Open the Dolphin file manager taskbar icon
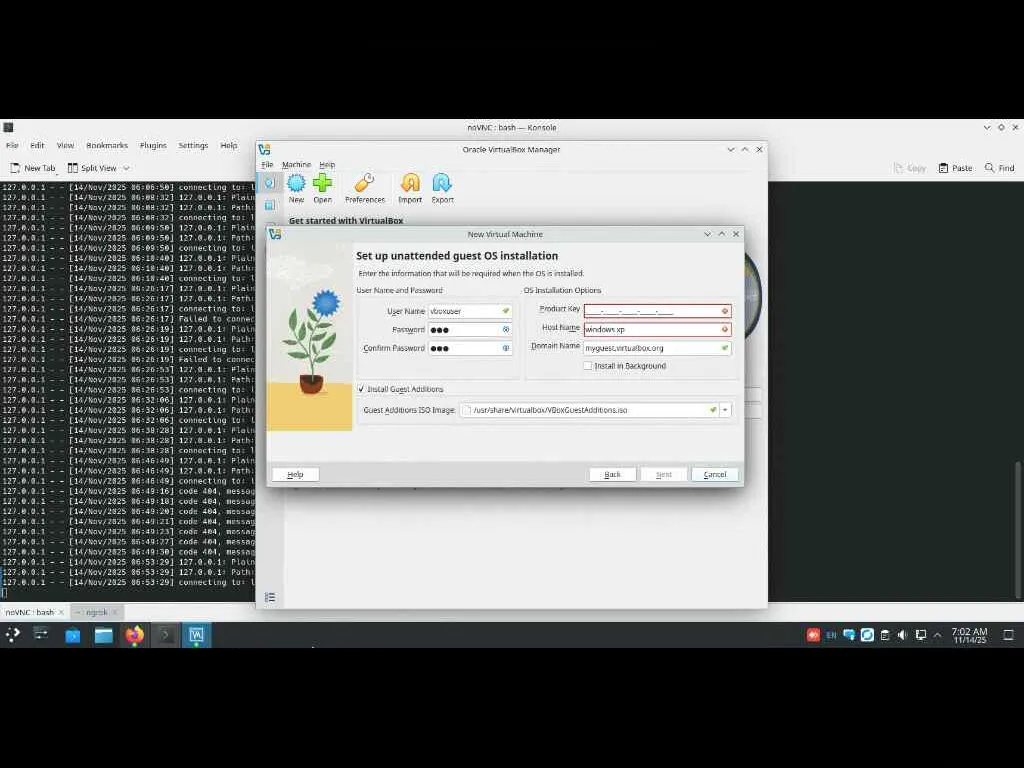This screenshot has width=1024, height=768. (x=103, y=635)
